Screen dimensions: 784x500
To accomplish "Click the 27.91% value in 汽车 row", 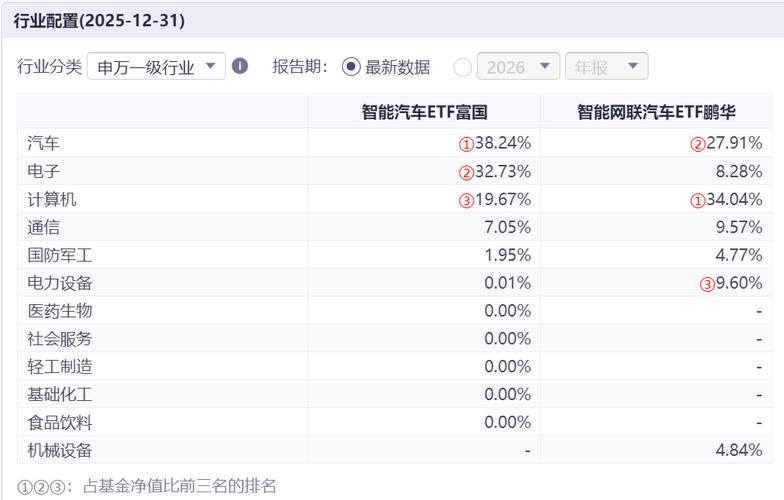I will [x=734, y=143].
